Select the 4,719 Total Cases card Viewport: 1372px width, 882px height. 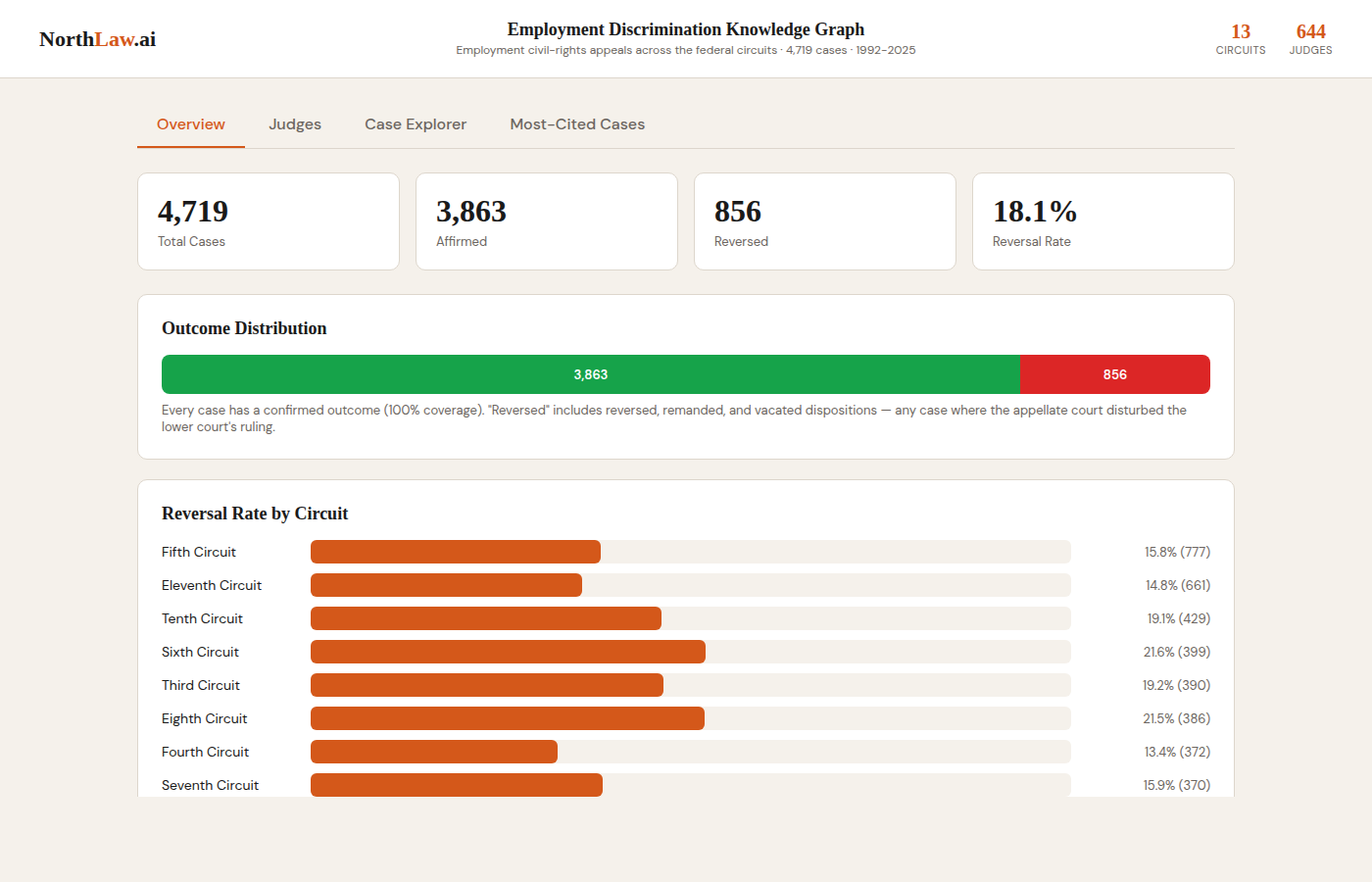[x=269, y=221]
